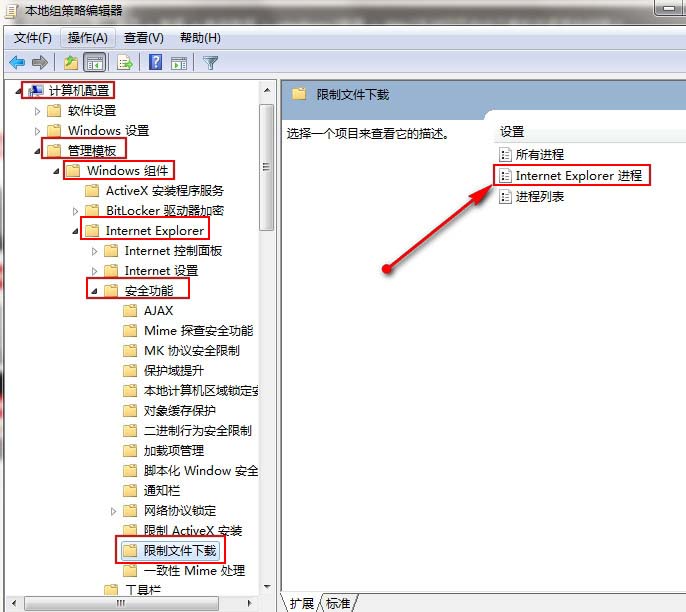686x612 pixels.
Task: Expand the 网络协议锁定 node
Action: (x=114, y=511)
